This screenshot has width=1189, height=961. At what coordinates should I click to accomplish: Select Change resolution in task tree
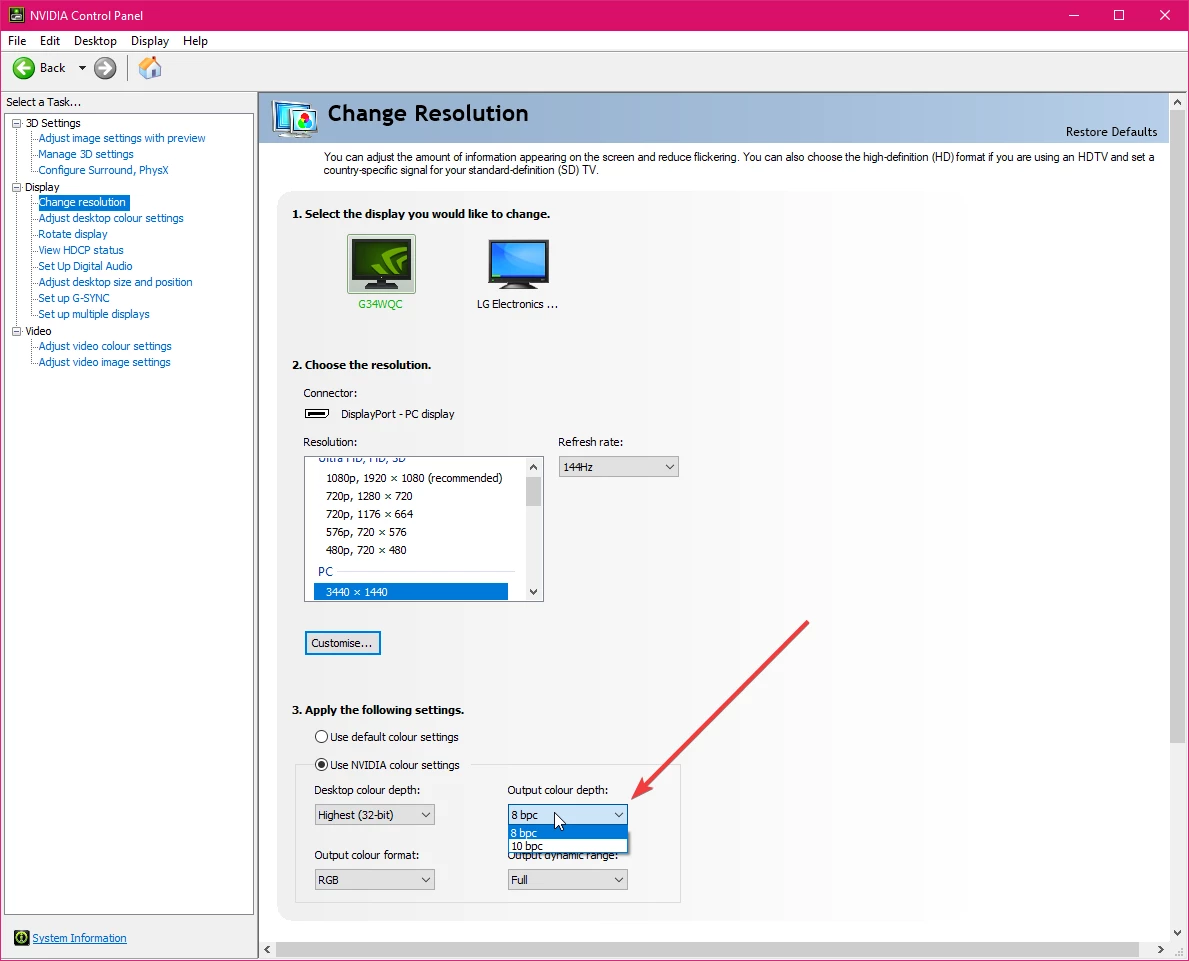(83, 203)
